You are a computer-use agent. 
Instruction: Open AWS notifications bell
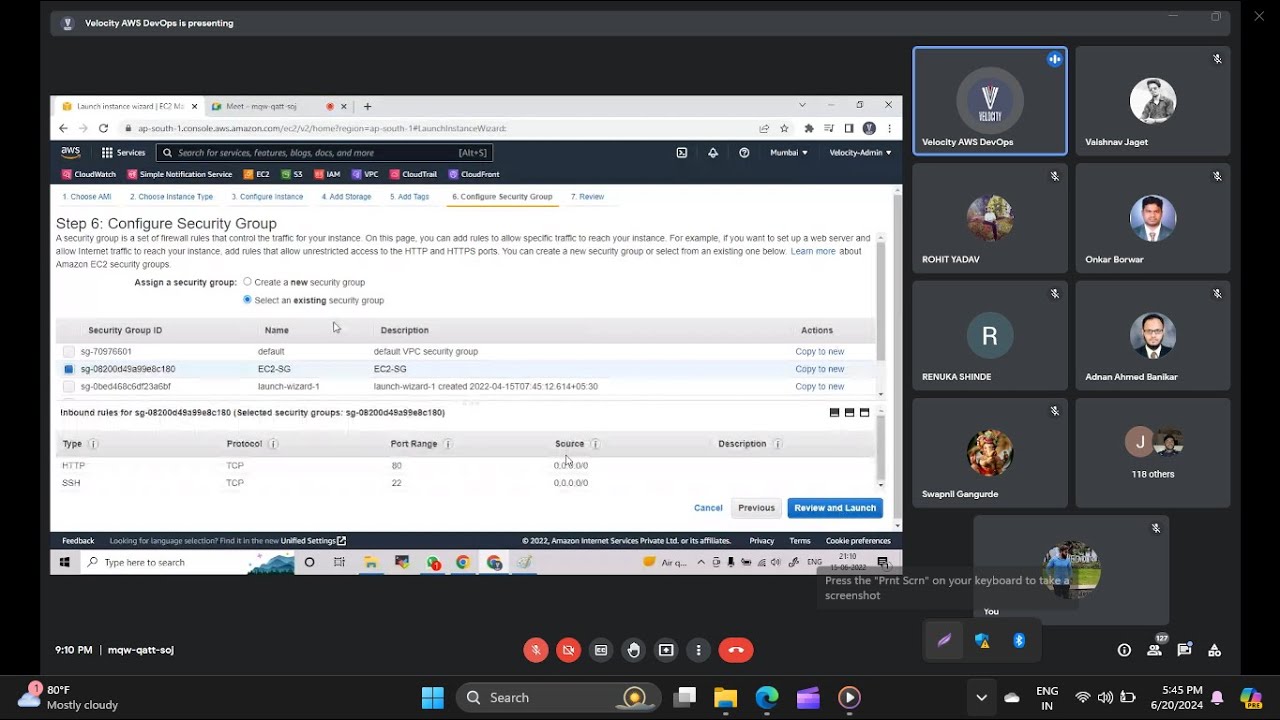coord(713,153)
